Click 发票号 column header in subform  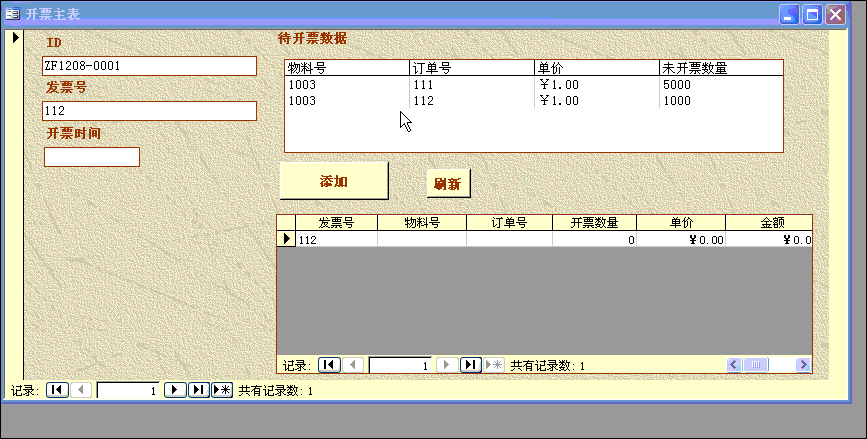point(336,223)
